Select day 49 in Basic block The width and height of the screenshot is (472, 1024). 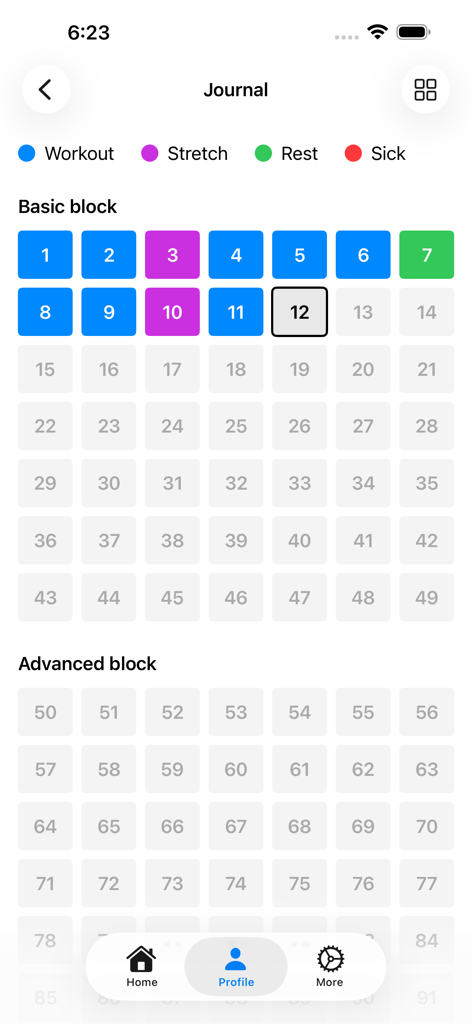click(426, 597)
